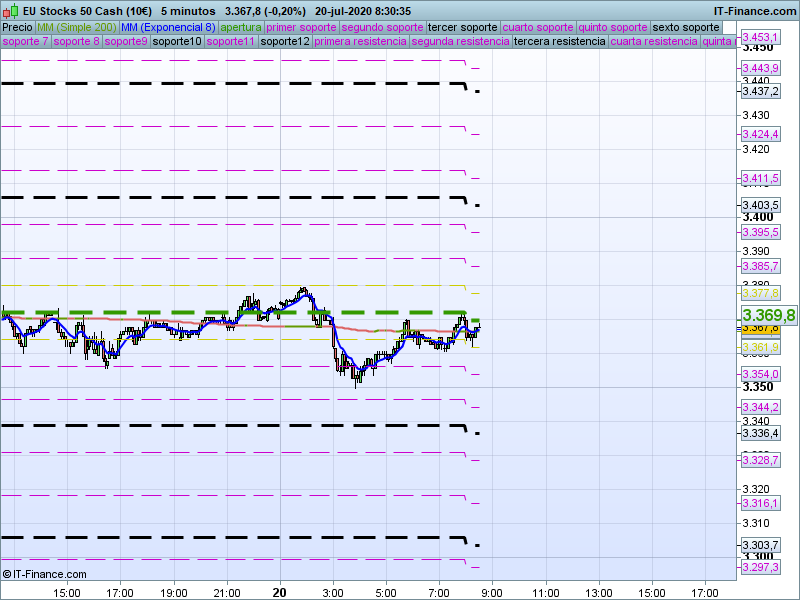Image resolution: width=800 pixels, height=600 pixels.
Task: Select the 'soporte10' legend label
Action: 177,42
